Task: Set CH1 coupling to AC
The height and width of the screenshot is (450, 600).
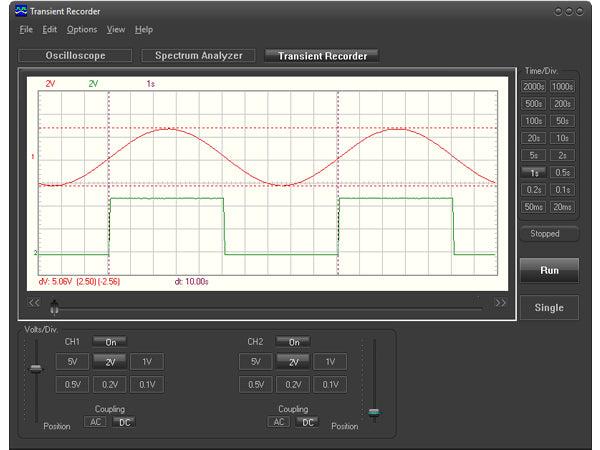Action: click(x=97, y=422)
